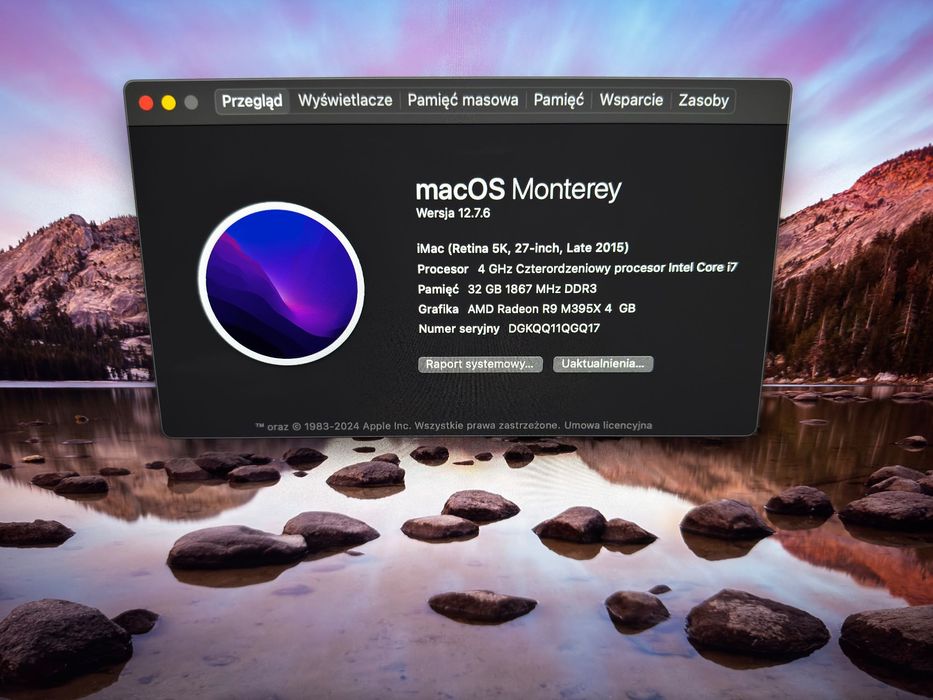
Task: Click the version text Wersja 12.7.6
Action: 453,213
